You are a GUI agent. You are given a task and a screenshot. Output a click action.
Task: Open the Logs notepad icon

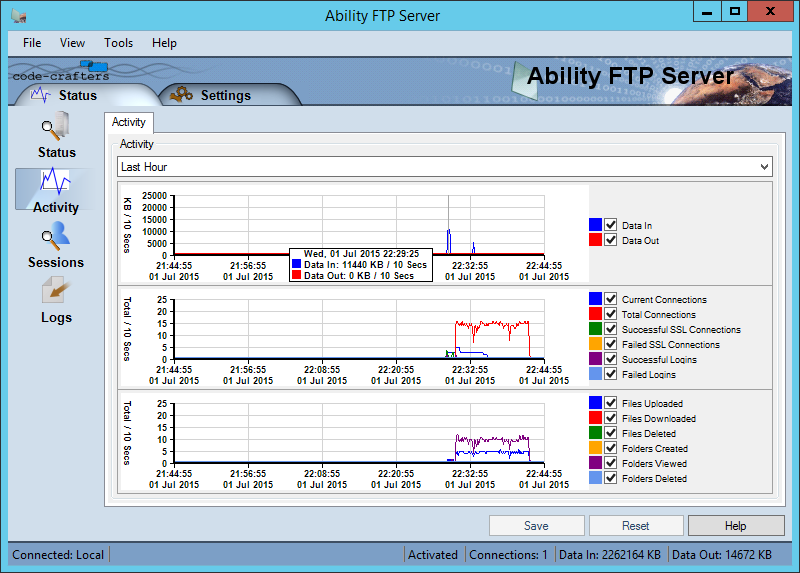56,292
